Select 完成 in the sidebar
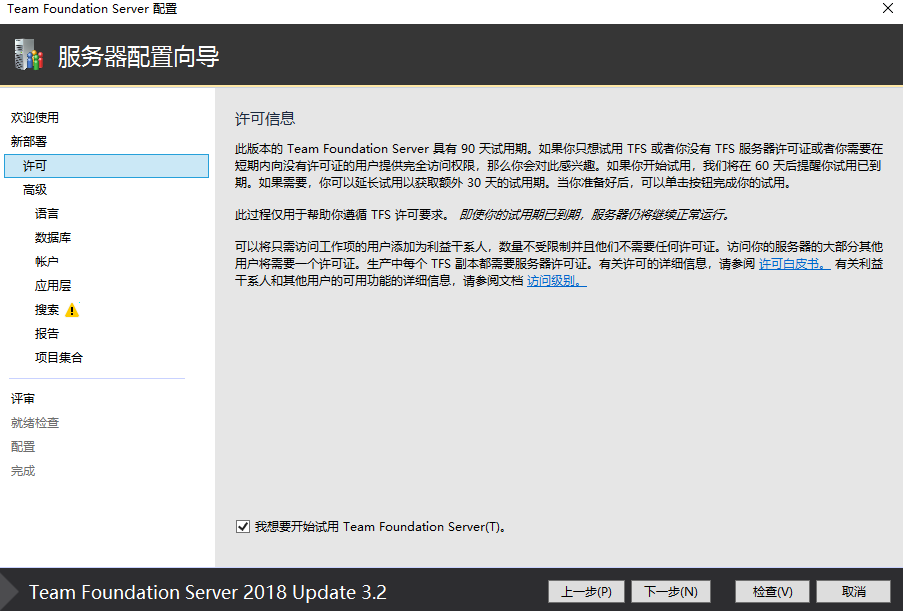The height and width of the screenshot is (611, 903). click(x=22, y=471)
